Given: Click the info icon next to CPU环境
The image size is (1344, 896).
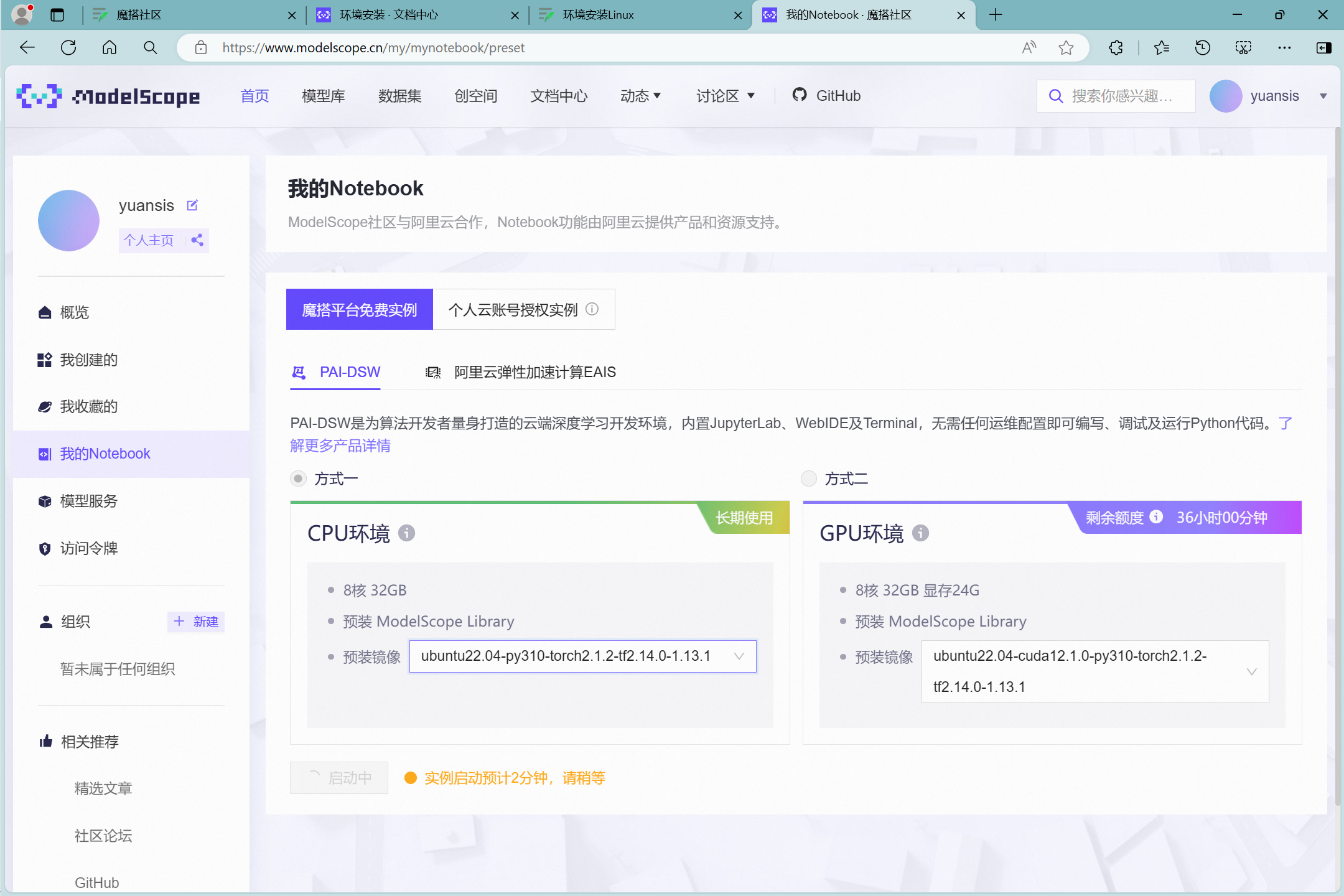Looking at the screenshot, I should tap(406, 533).
